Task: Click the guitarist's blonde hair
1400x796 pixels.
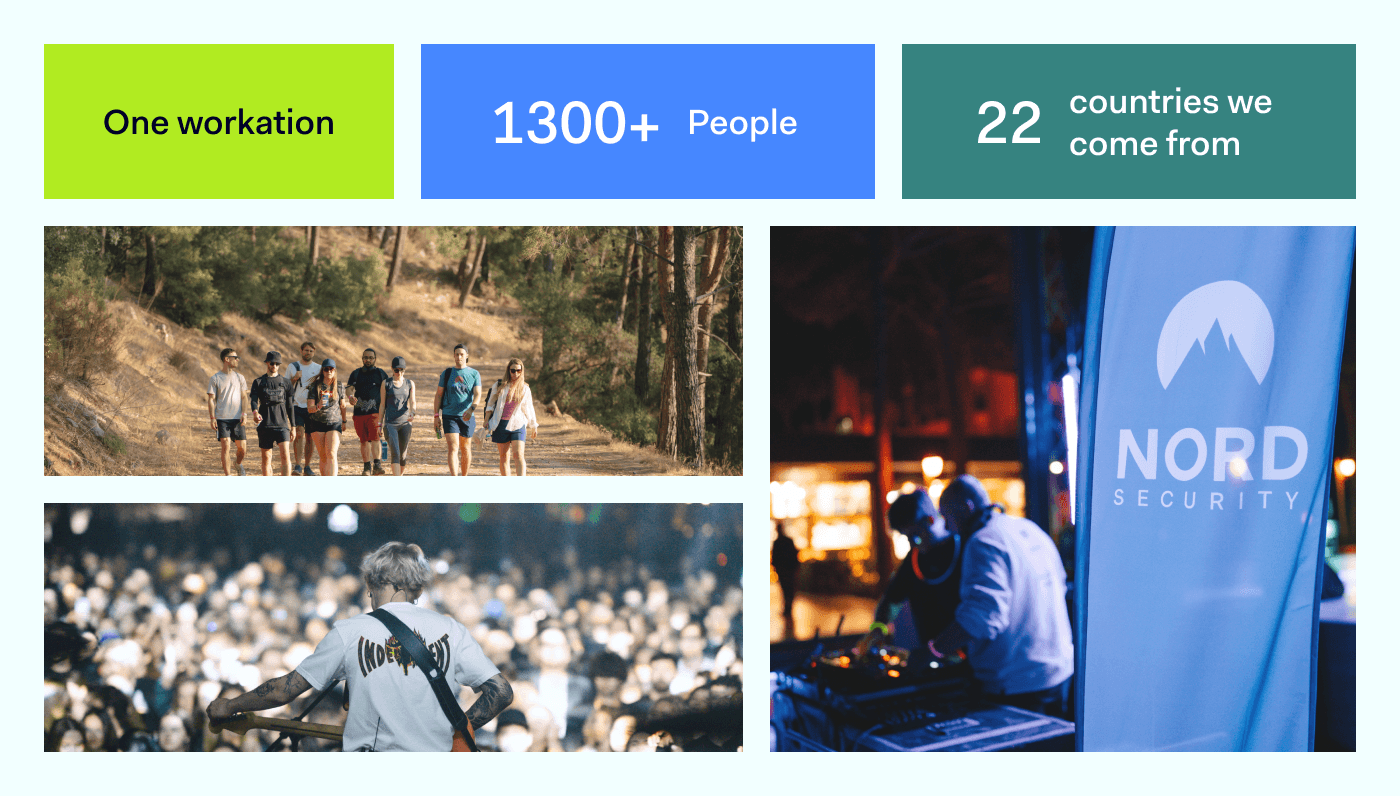Action: coord(395,571)
